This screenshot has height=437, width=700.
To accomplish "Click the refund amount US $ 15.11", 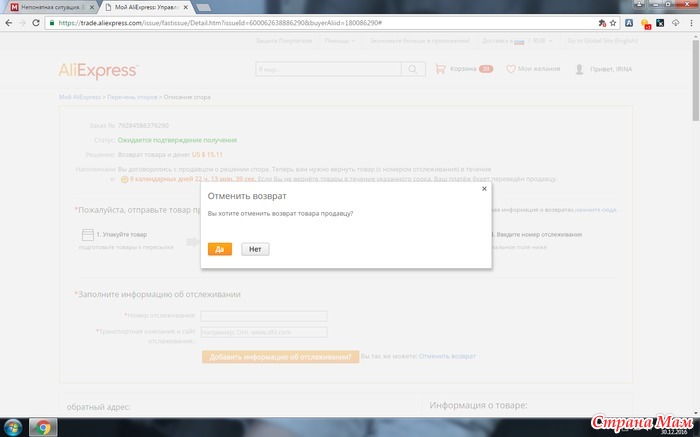I will (x=207, y=154).
